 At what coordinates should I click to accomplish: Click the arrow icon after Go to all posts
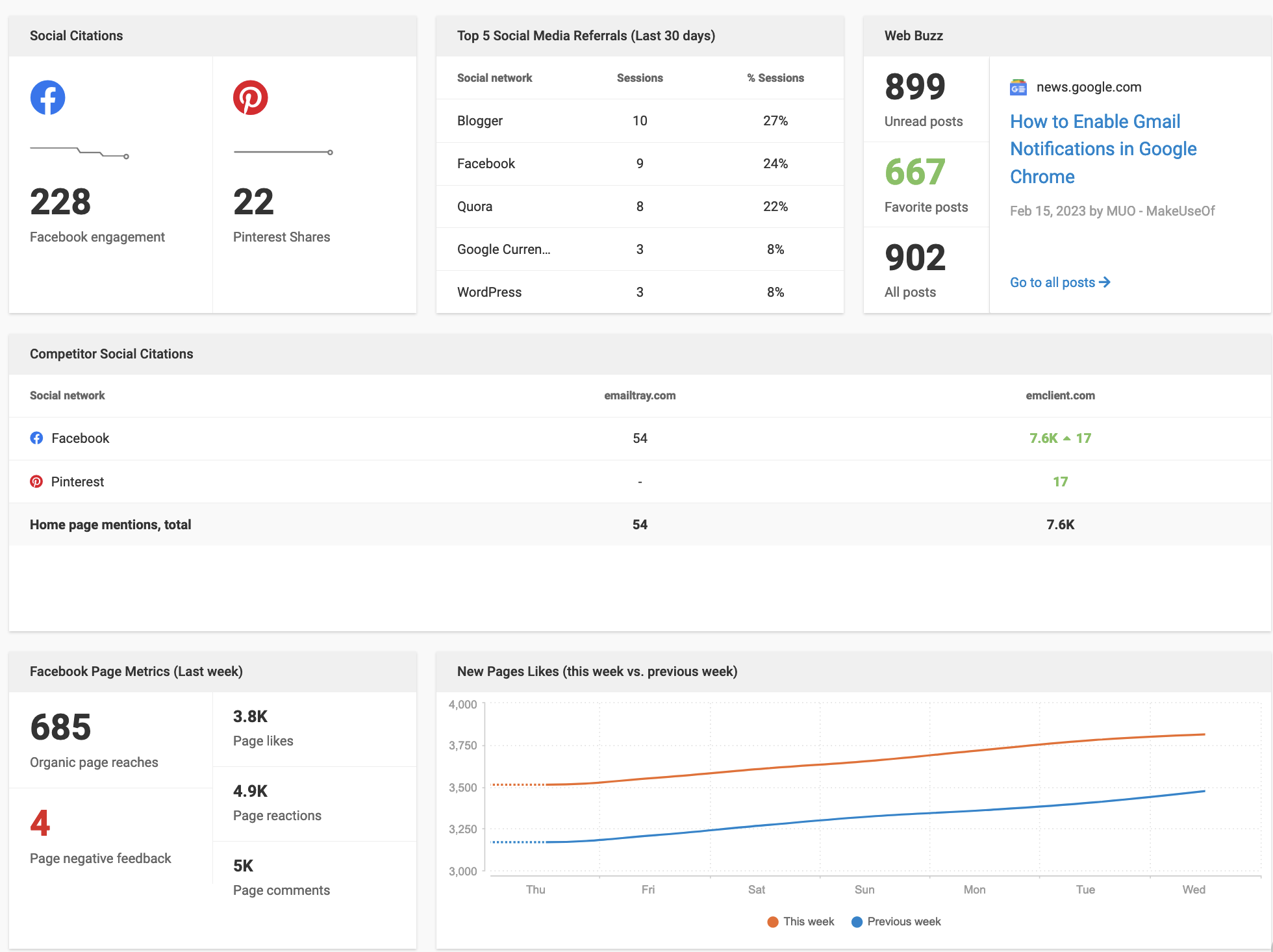coord(1105,282)
